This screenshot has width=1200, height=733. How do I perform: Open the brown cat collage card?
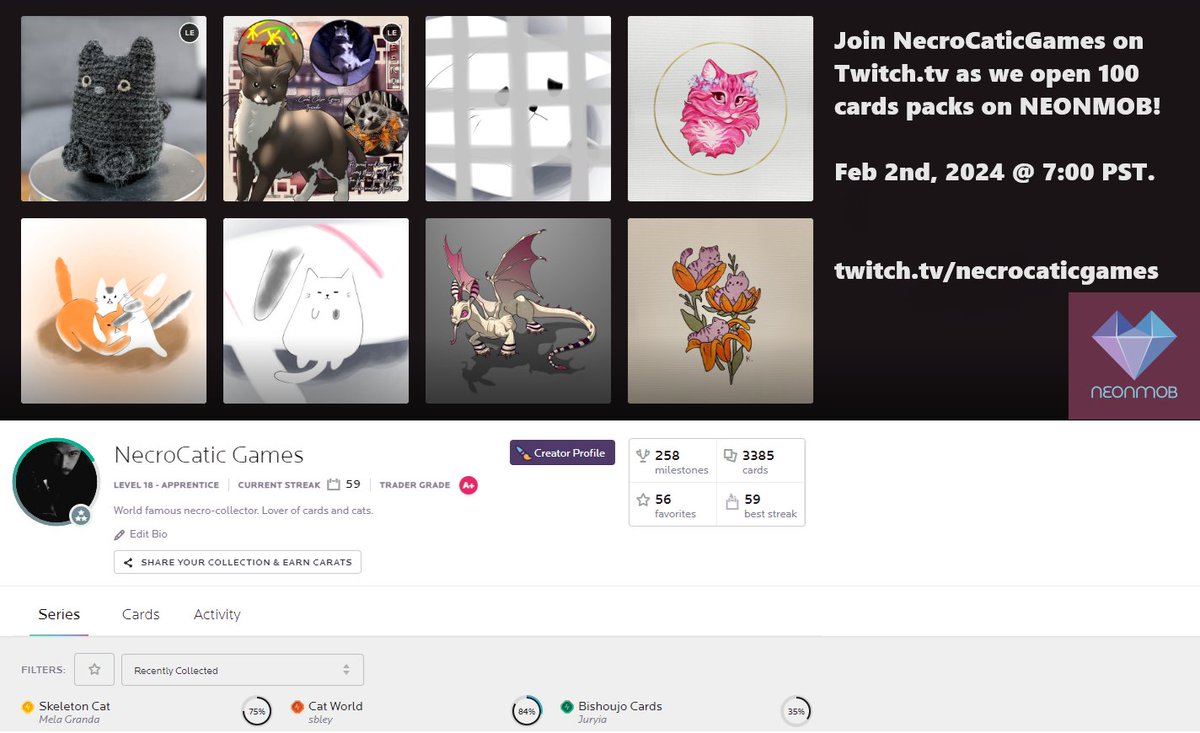(316, 109)
